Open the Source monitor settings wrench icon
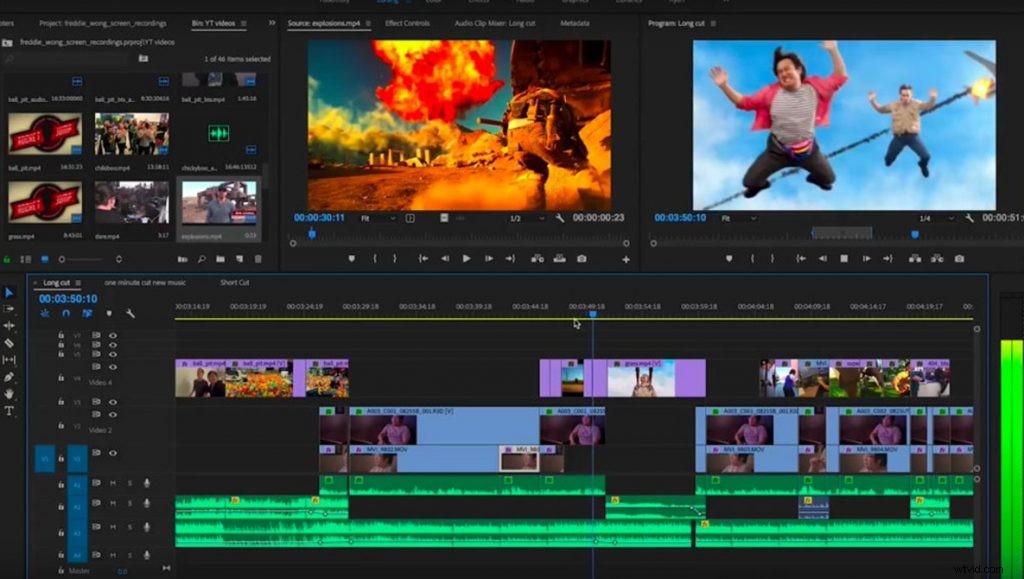The image size is (1024, 579). click(559, 219)
